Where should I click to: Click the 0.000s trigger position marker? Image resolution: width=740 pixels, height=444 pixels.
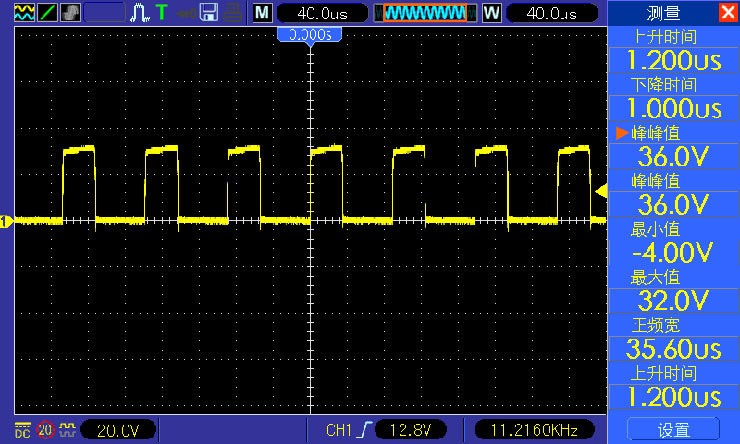[x=310, y=35]
